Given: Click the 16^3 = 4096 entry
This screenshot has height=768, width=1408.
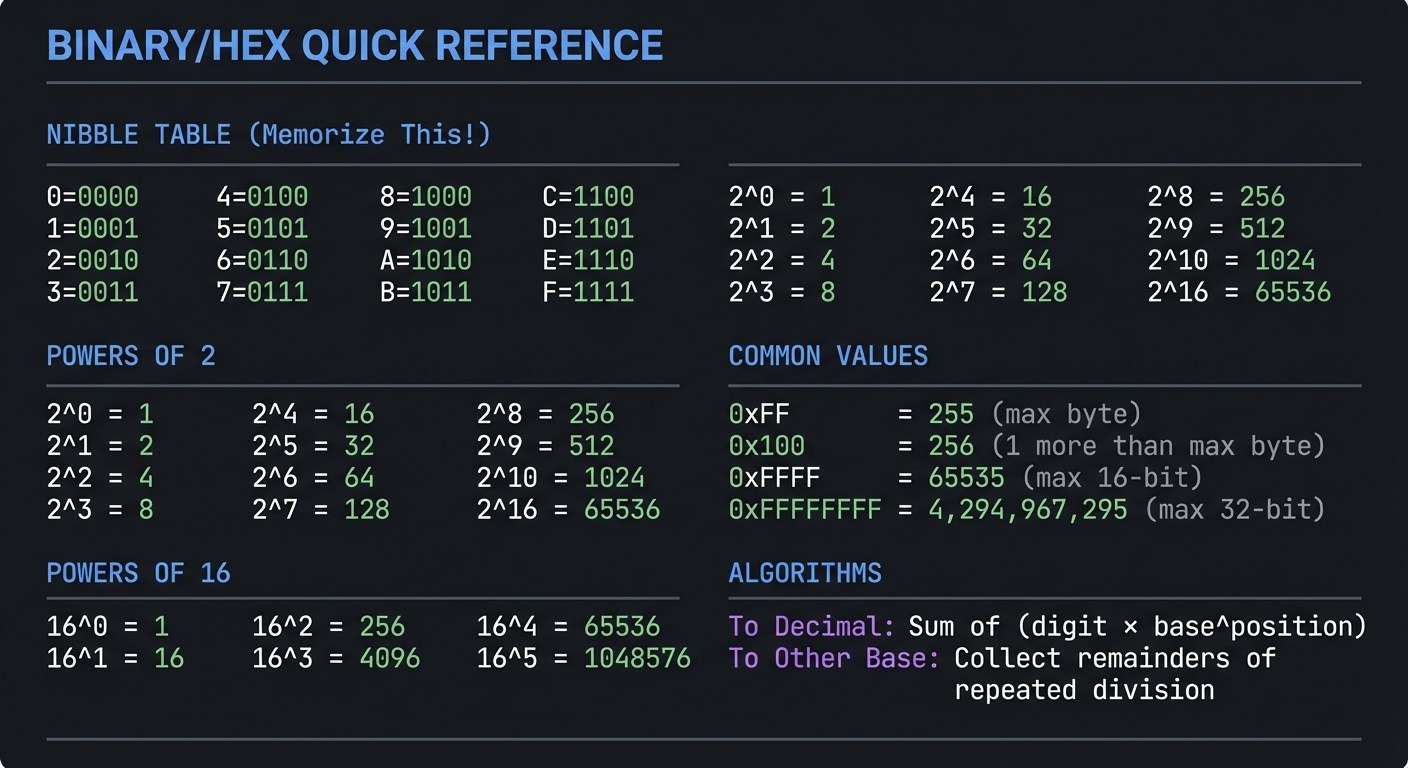Looking at the screenshot, I should (x=336, y=659).
